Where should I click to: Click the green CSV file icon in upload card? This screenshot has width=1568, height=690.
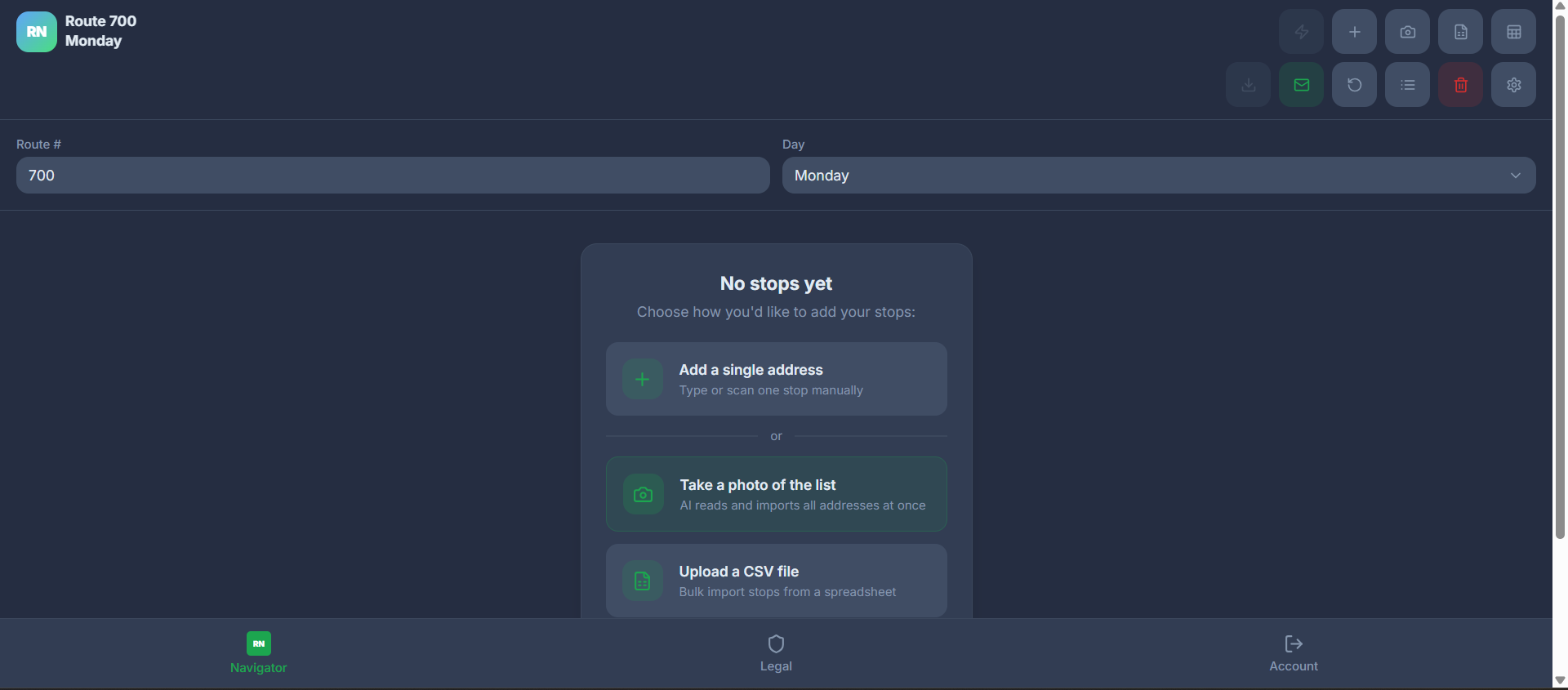point(643,581)
